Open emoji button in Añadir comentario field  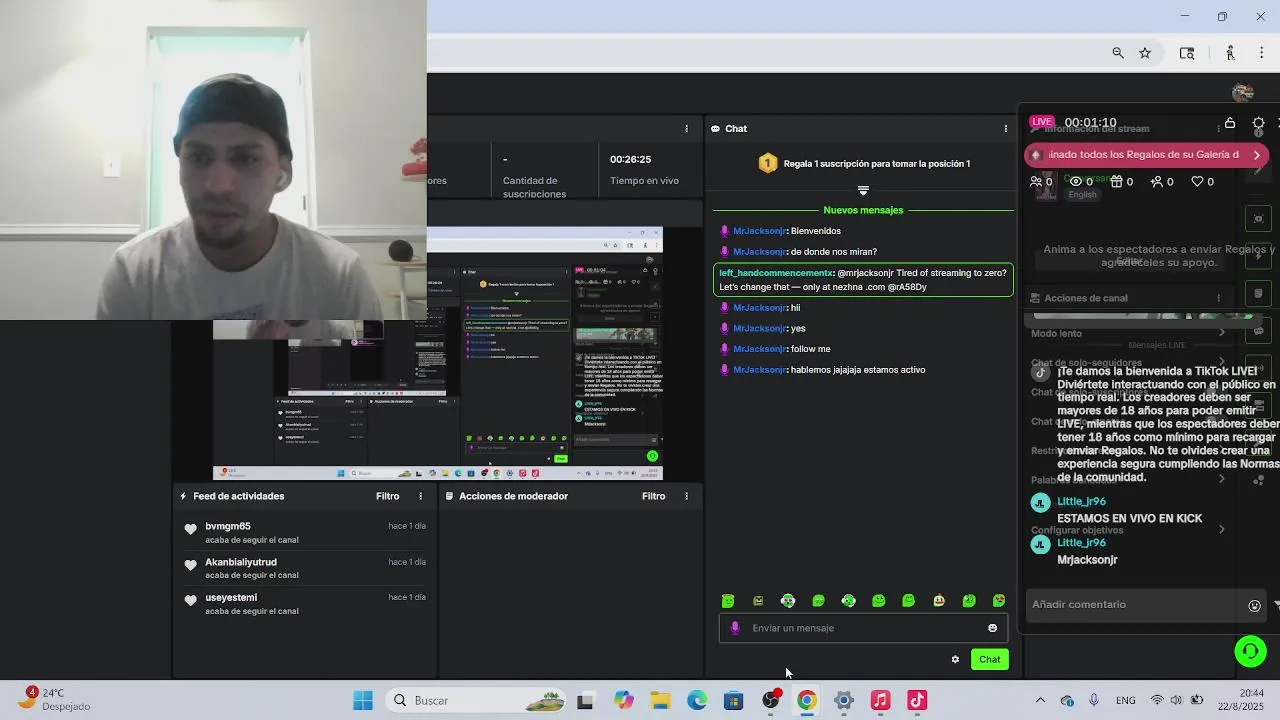[1254, 605]
